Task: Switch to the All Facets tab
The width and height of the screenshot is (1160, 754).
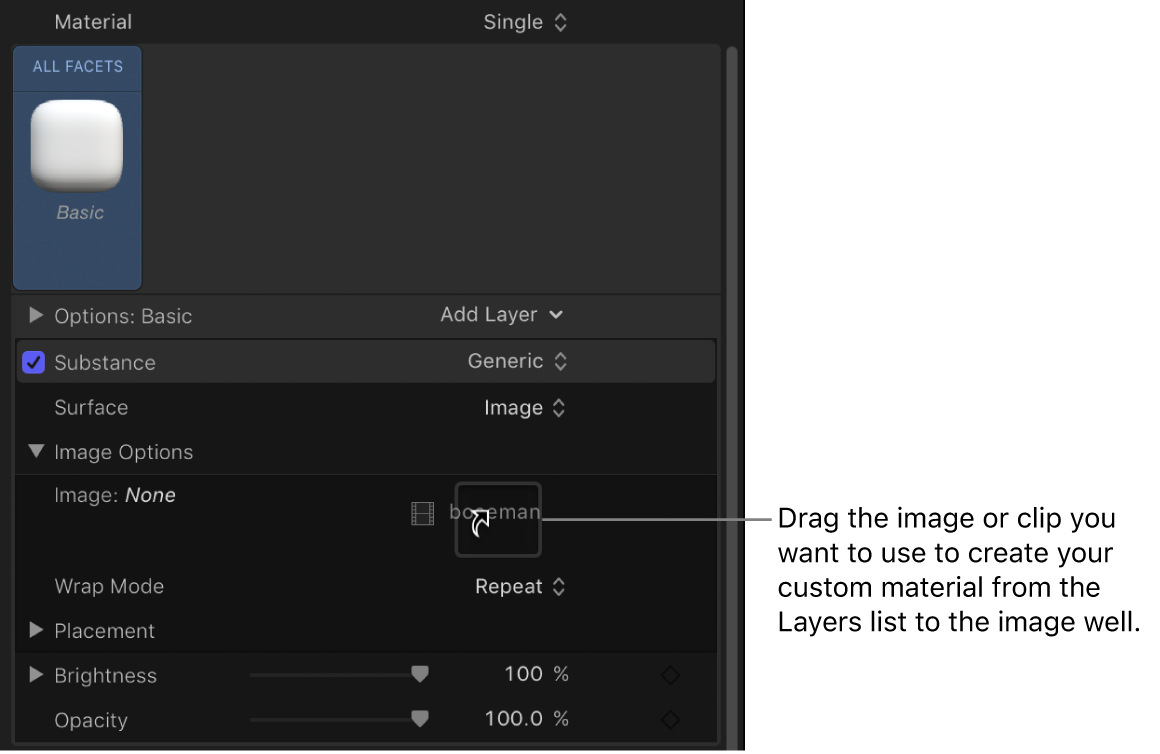Action: click(77, 67)
